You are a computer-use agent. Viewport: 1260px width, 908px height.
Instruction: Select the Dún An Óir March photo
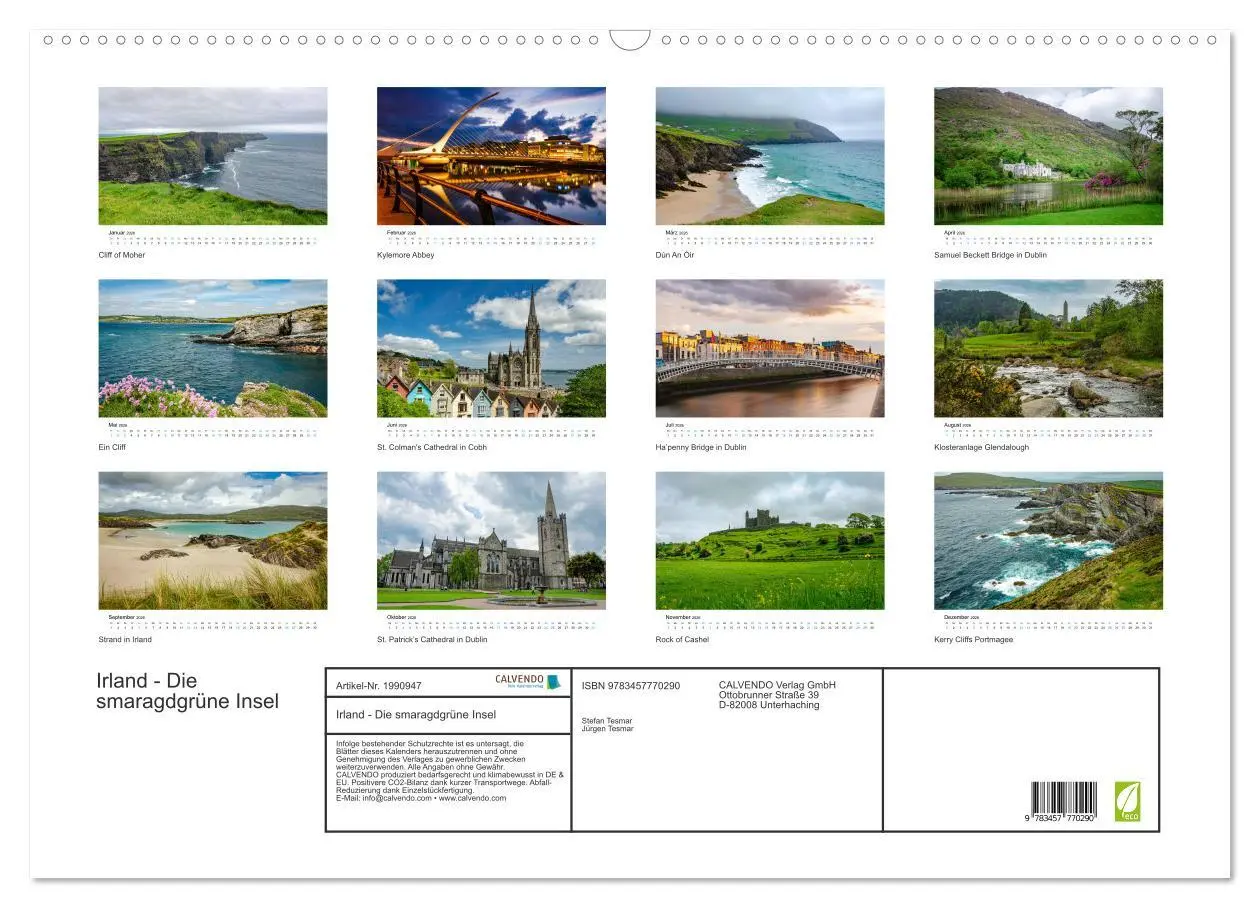[770, 155]
